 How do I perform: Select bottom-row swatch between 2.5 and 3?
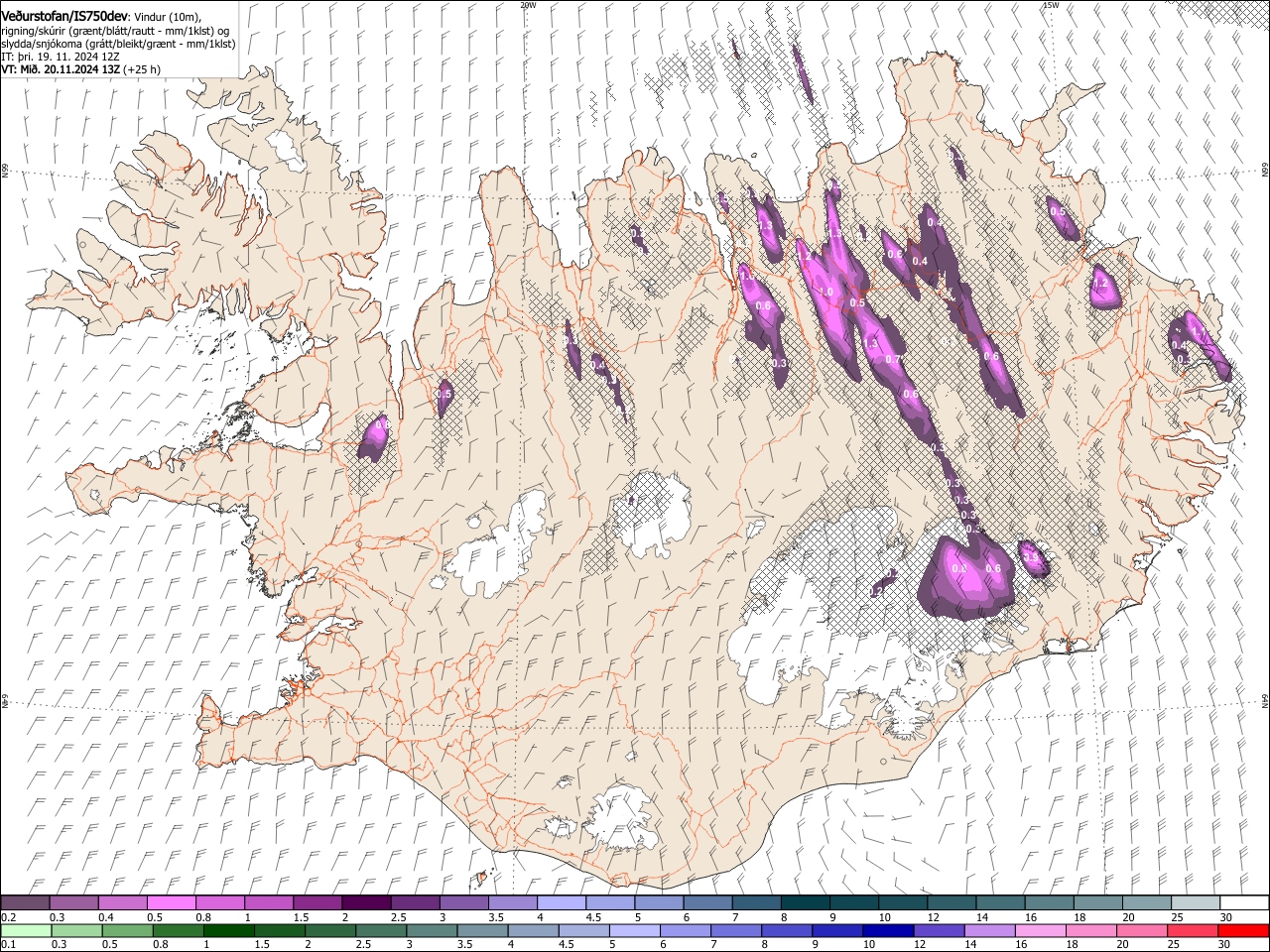pos(383,931)
